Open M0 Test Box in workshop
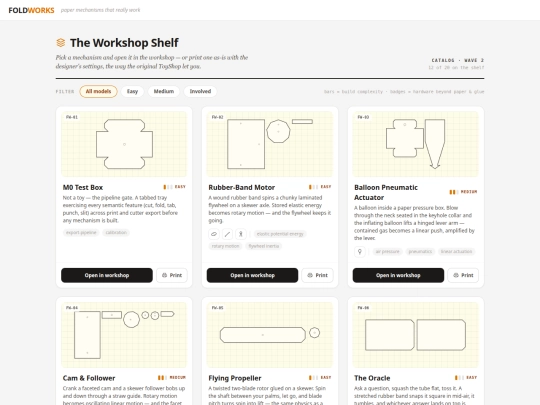540x405 pixels. point(107,275)
